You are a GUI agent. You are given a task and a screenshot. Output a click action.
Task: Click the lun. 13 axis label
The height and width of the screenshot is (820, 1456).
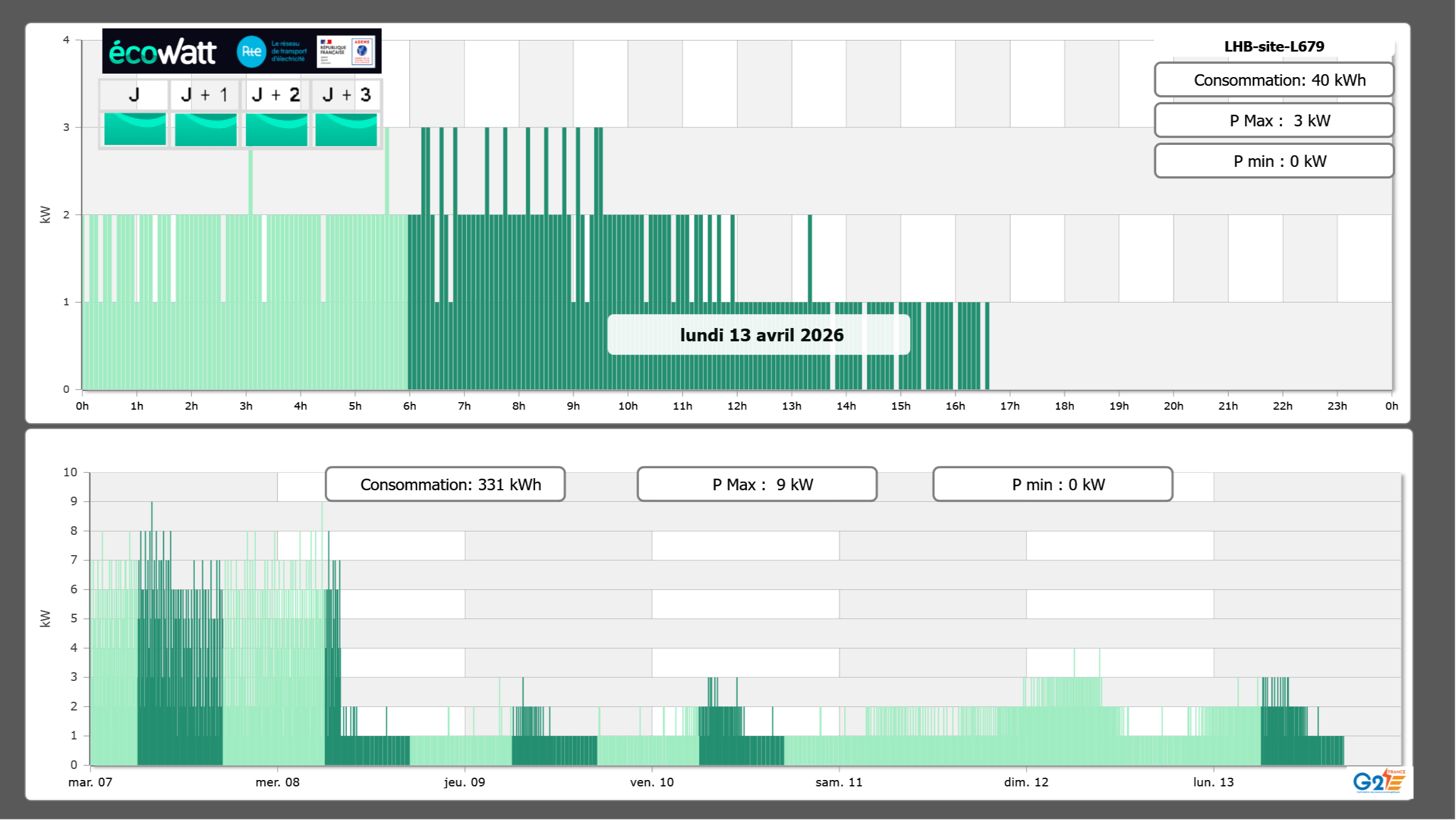click(x=1213, y=782)
